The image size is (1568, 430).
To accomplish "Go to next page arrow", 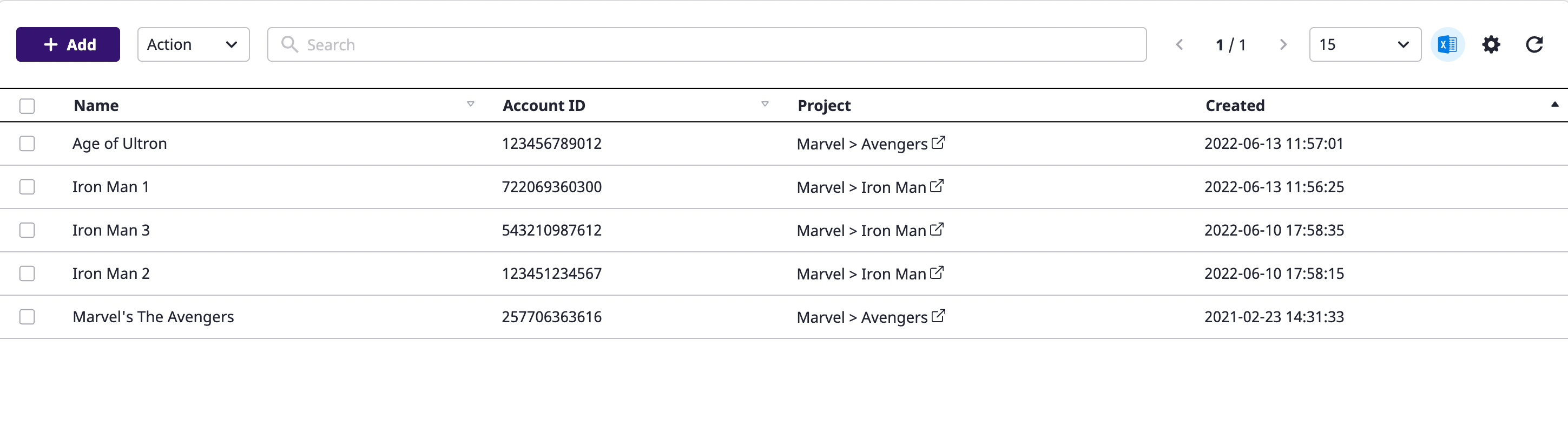I will pyautogui.click(x=1282, y=44).
